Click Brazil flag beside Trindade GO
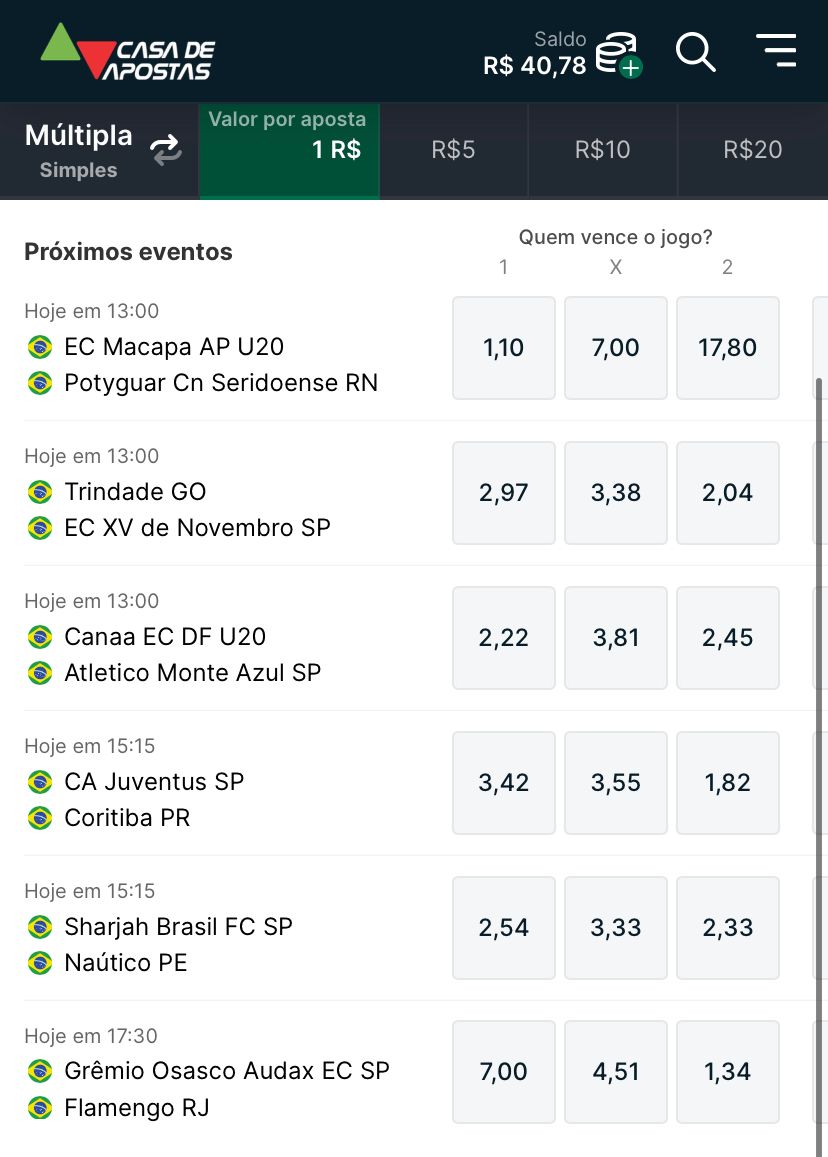The image size is (828, 1157). [40, 491]
